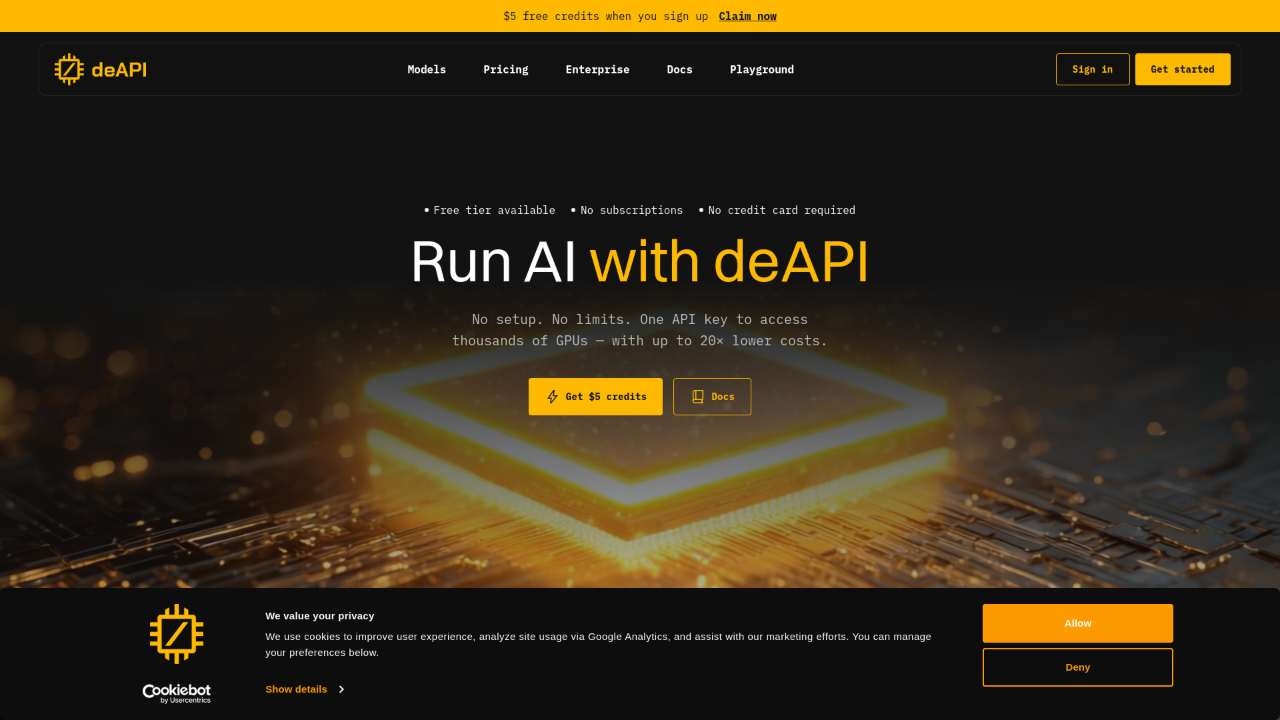Click the "No subscriptions" text
This screenshot has height=720, width=1280.
pyautogui.click(x=632, y=210)
